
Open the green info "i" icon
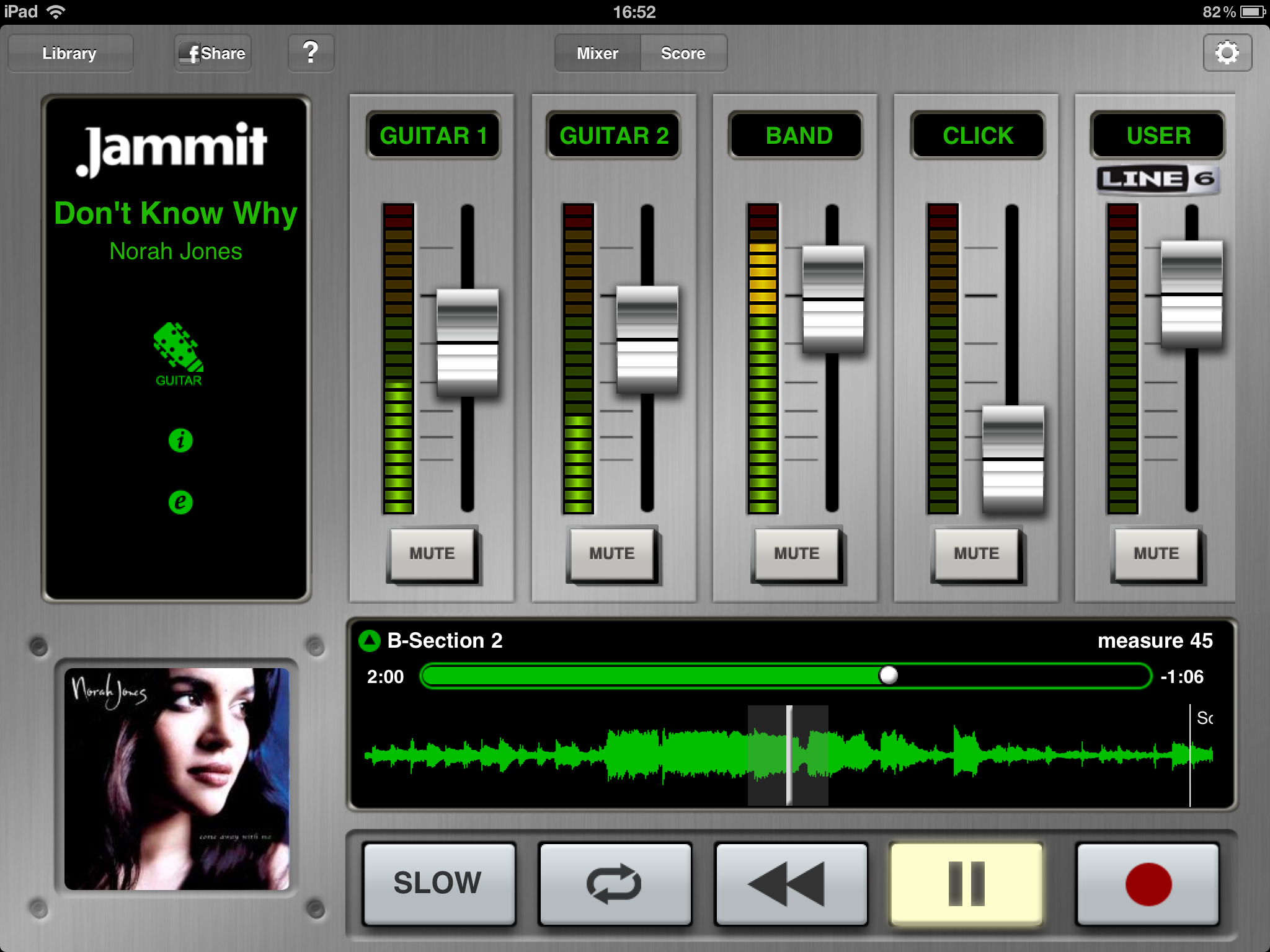point(180,440)
